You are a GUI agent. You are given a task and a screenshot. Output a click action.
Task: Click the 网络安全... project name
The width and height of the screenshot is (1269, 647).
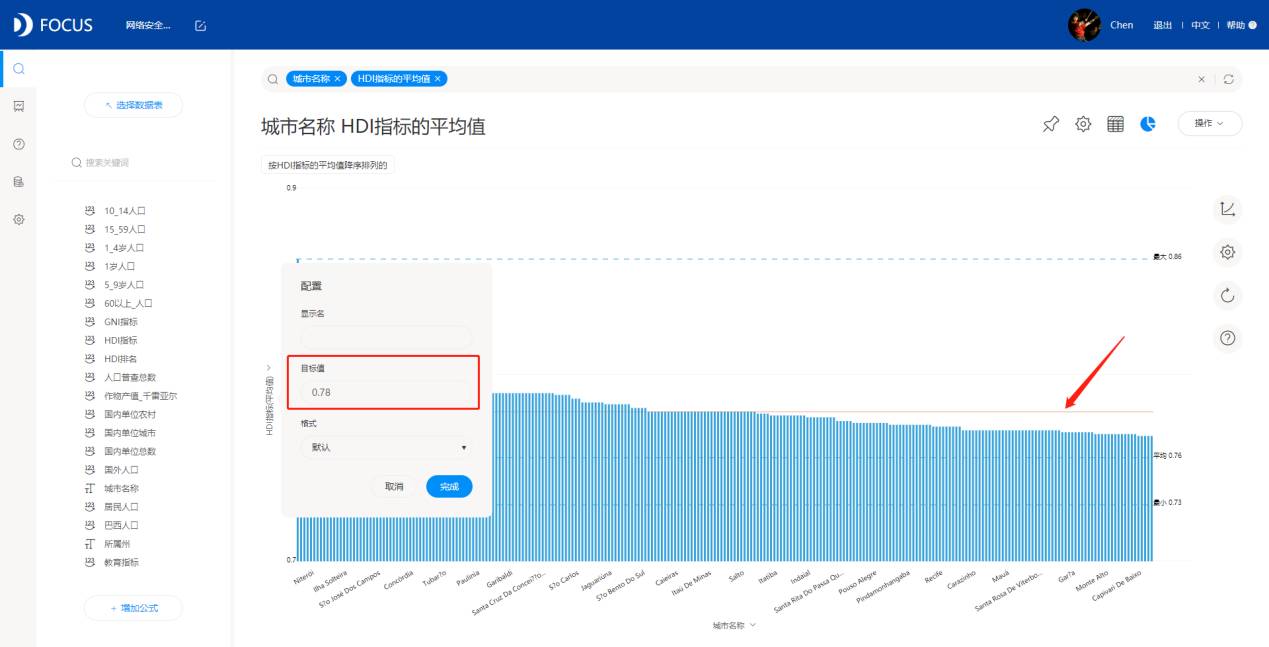pyautogui.click(x=148, y=25)
